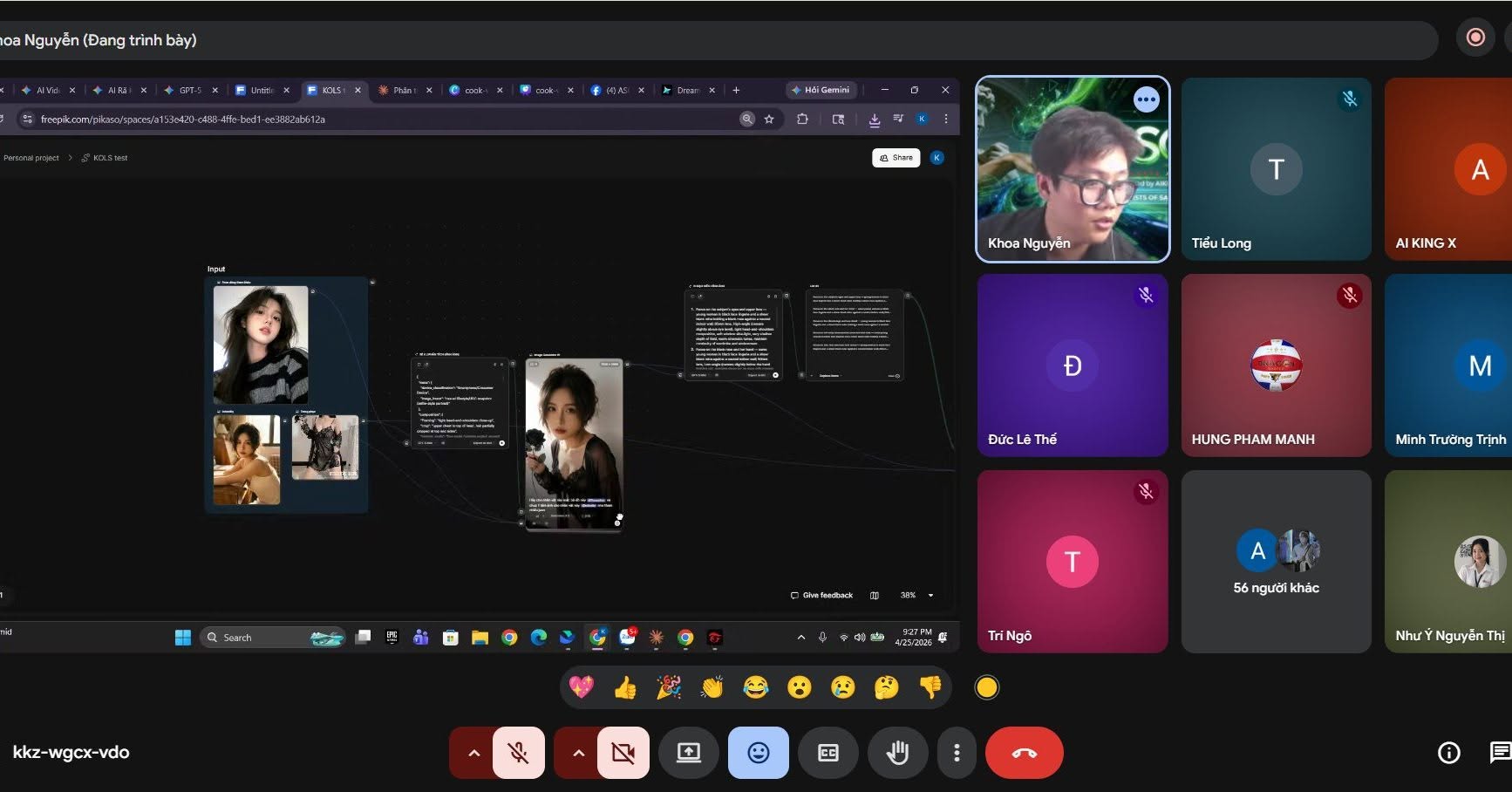This screenshot has height=792, width=1512.
Task: Toggle the emoji reactions panel
Action: [x=759, y=753]
